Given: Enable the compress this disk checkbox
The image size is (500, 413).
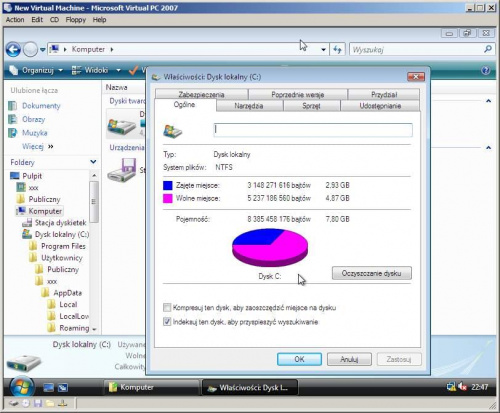Looking at the screenshot, I should pyautogui.click(x=167, y=307).
